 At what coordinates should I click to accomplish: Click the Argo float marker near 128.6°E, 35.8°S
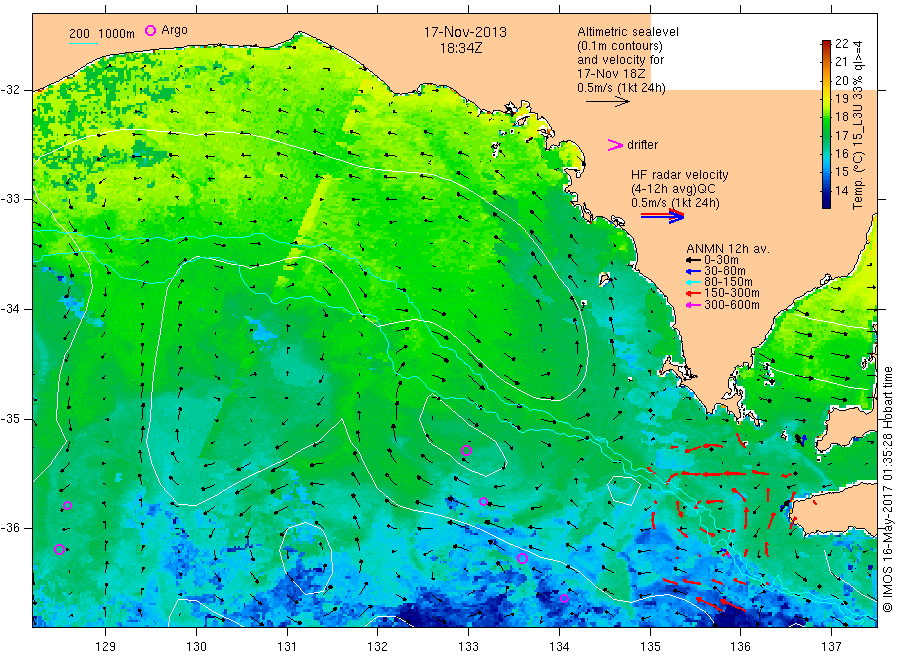coord(67,506)
